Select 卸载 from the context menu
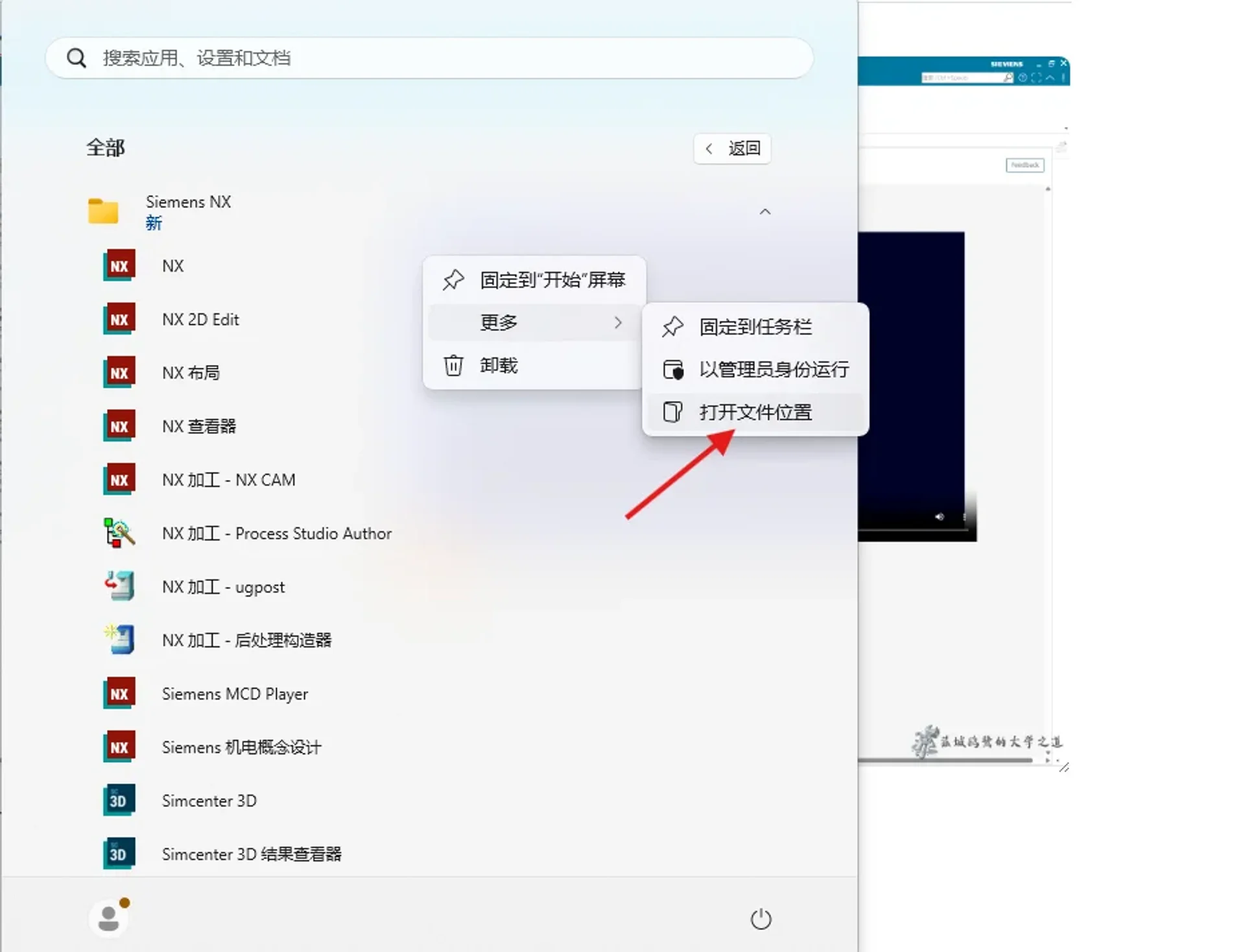 497,365
